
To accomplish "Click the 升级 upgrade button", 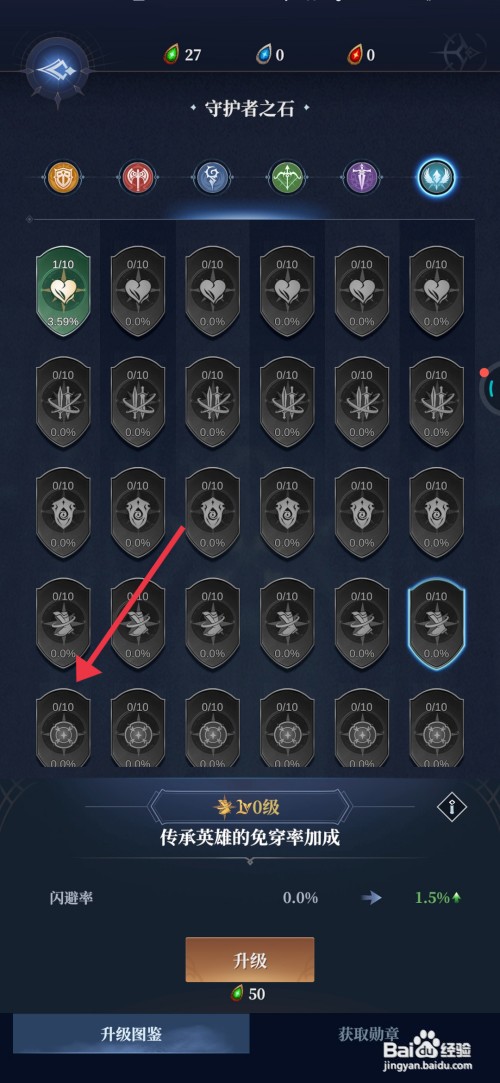I will click(250, 959).
